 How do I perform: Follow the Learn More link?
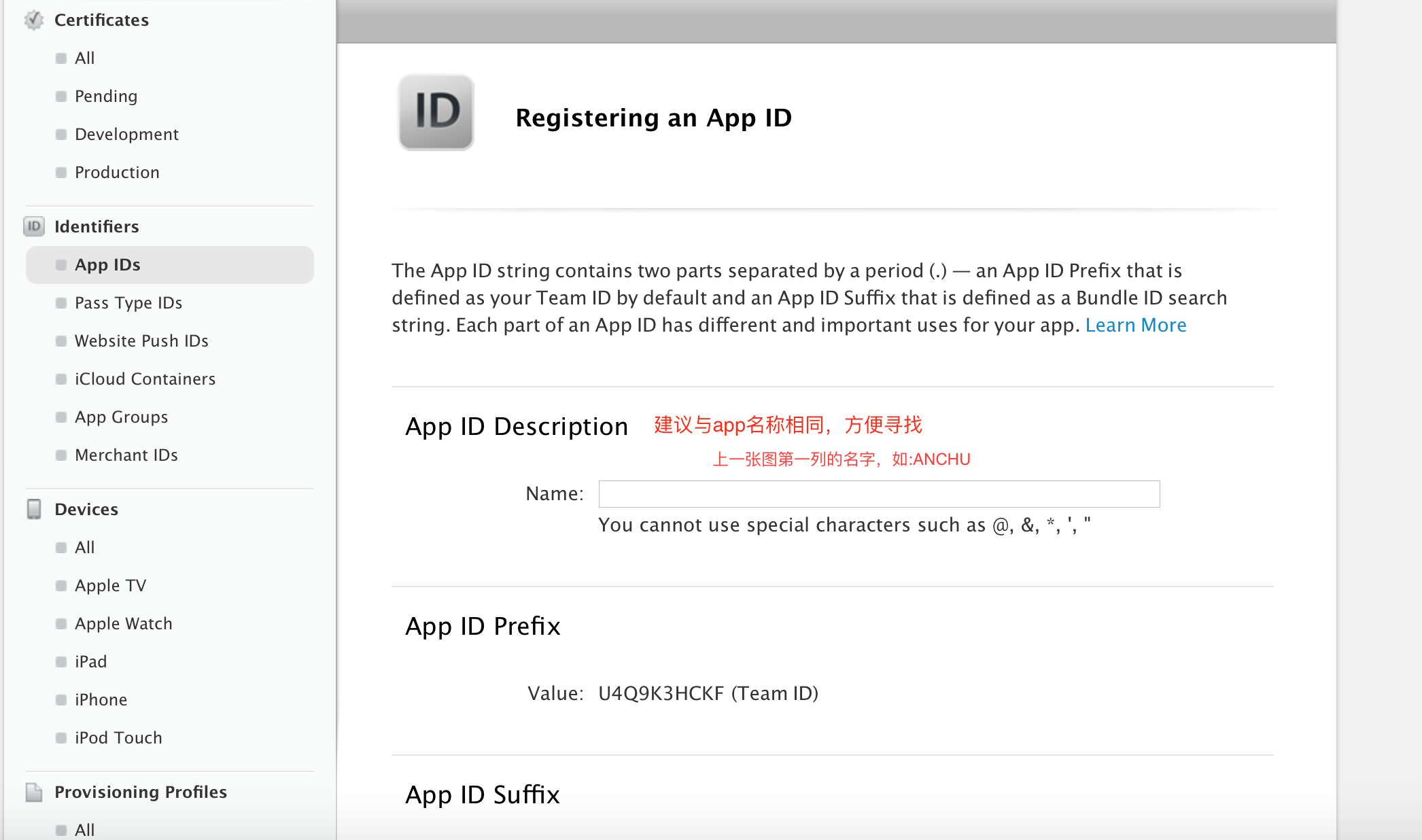click(x=1136, y=325)
